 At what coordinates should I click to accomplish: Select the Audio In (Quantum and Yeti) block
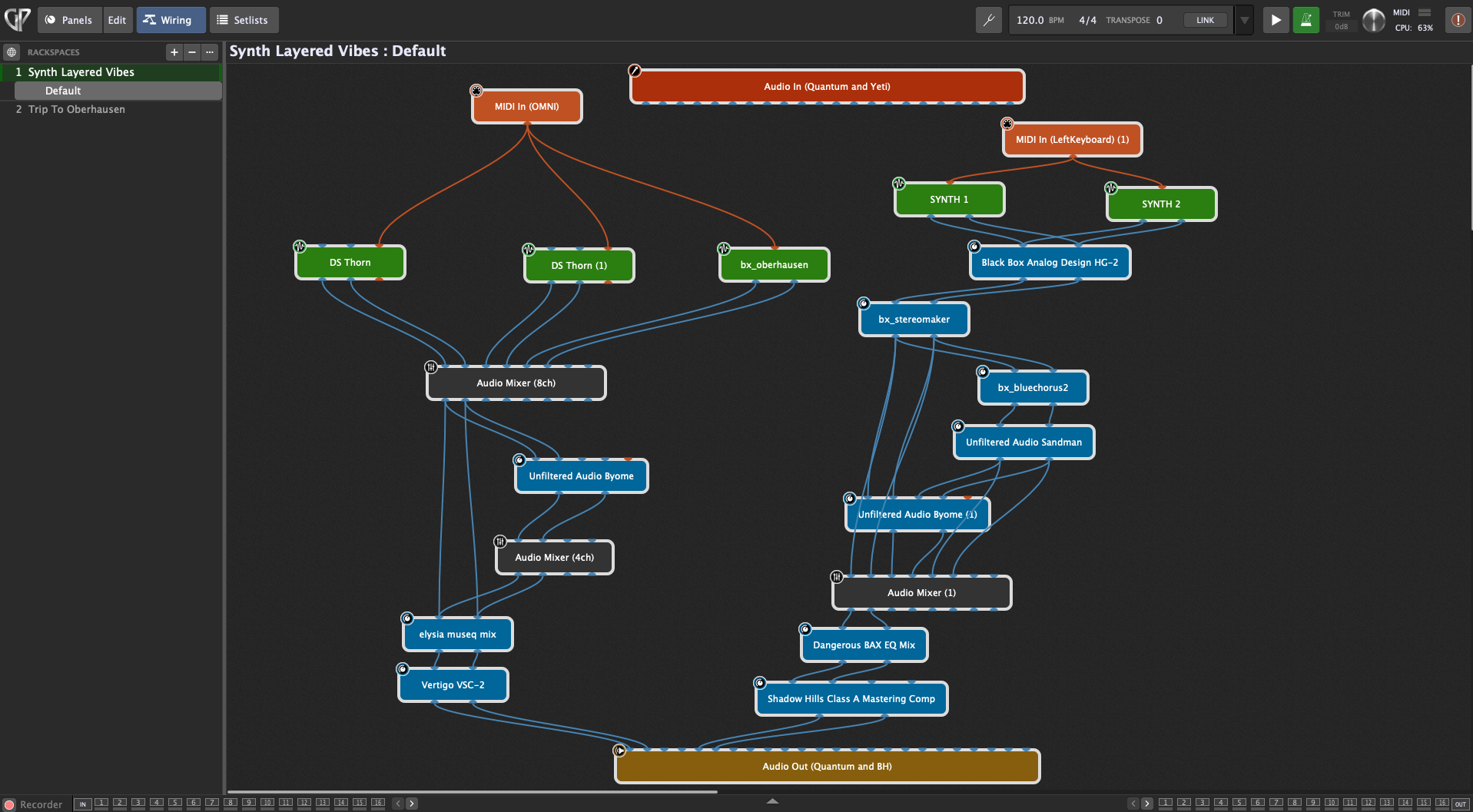(828, 87)
